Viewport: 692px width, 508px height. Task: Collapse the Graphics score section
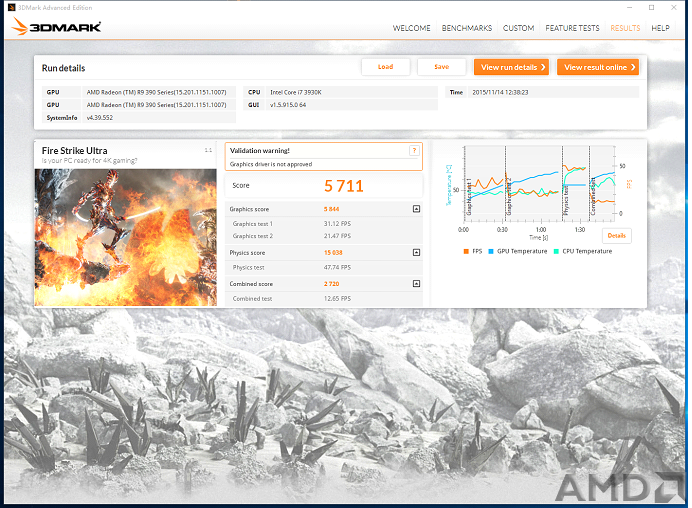416,209
